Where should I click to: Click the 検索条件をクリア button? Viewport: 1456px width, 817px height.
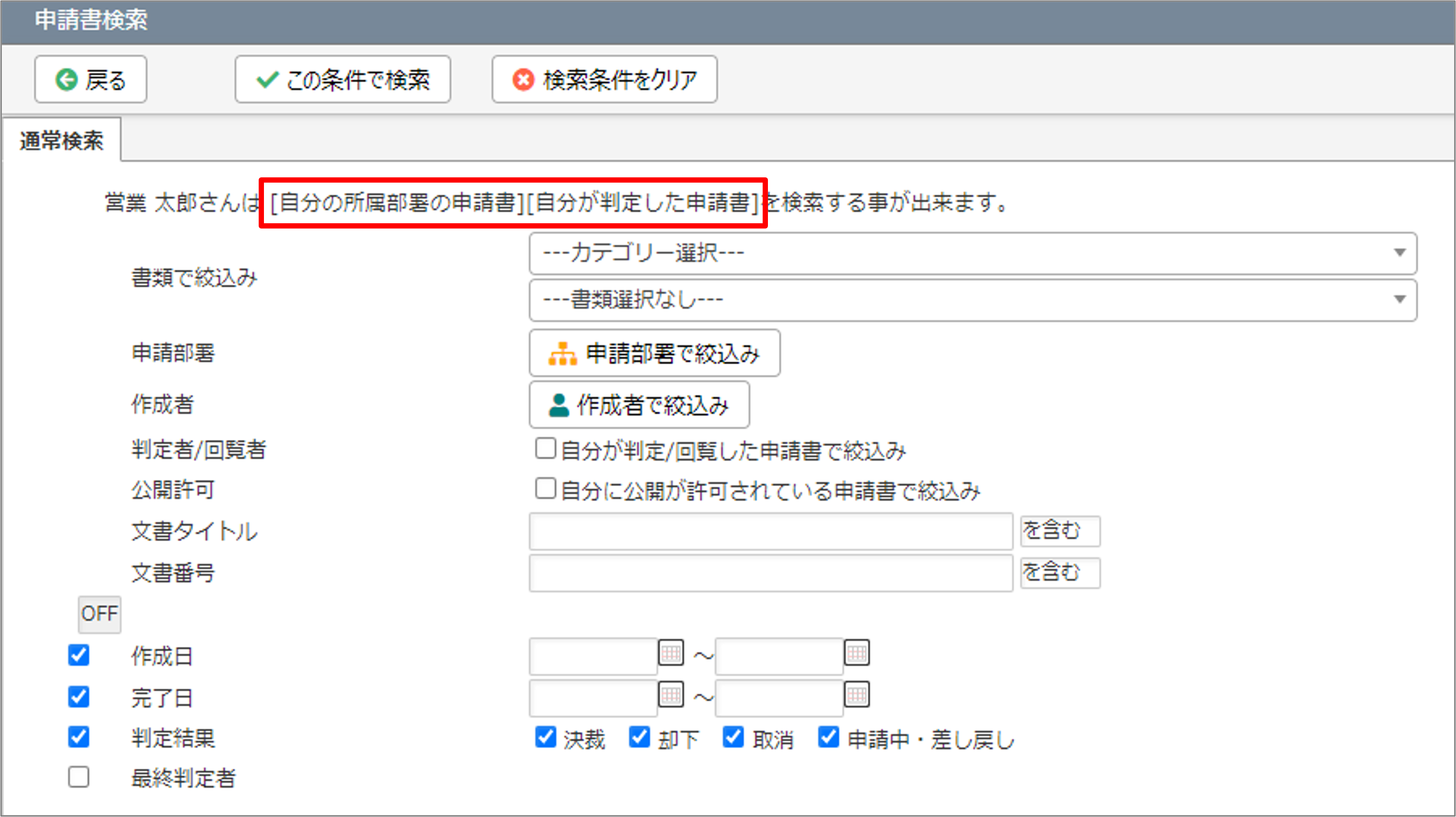tap(604, 79)
